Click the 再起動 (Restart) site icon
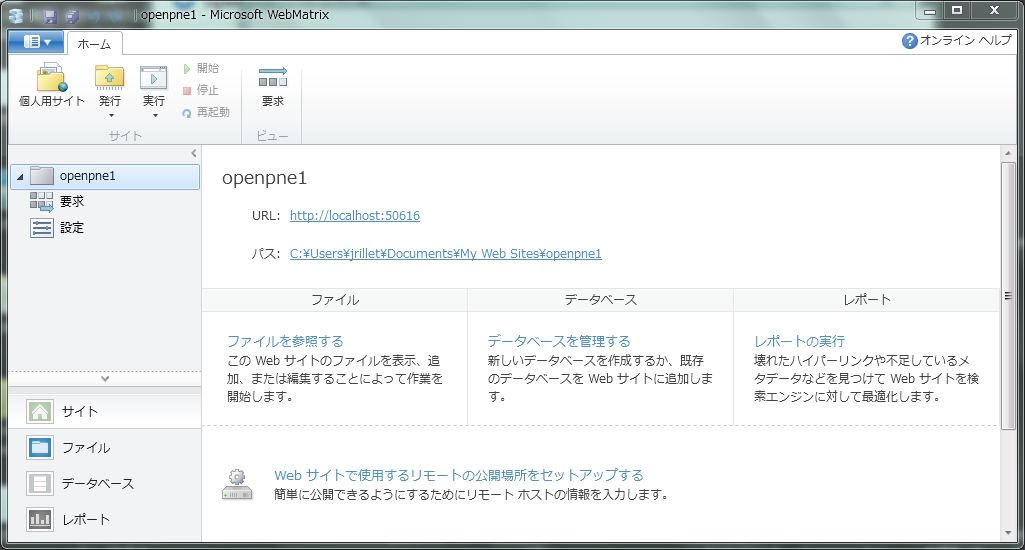Image resolution: width=1025 pixels, height=550 pixels. (x=186, y=113)
